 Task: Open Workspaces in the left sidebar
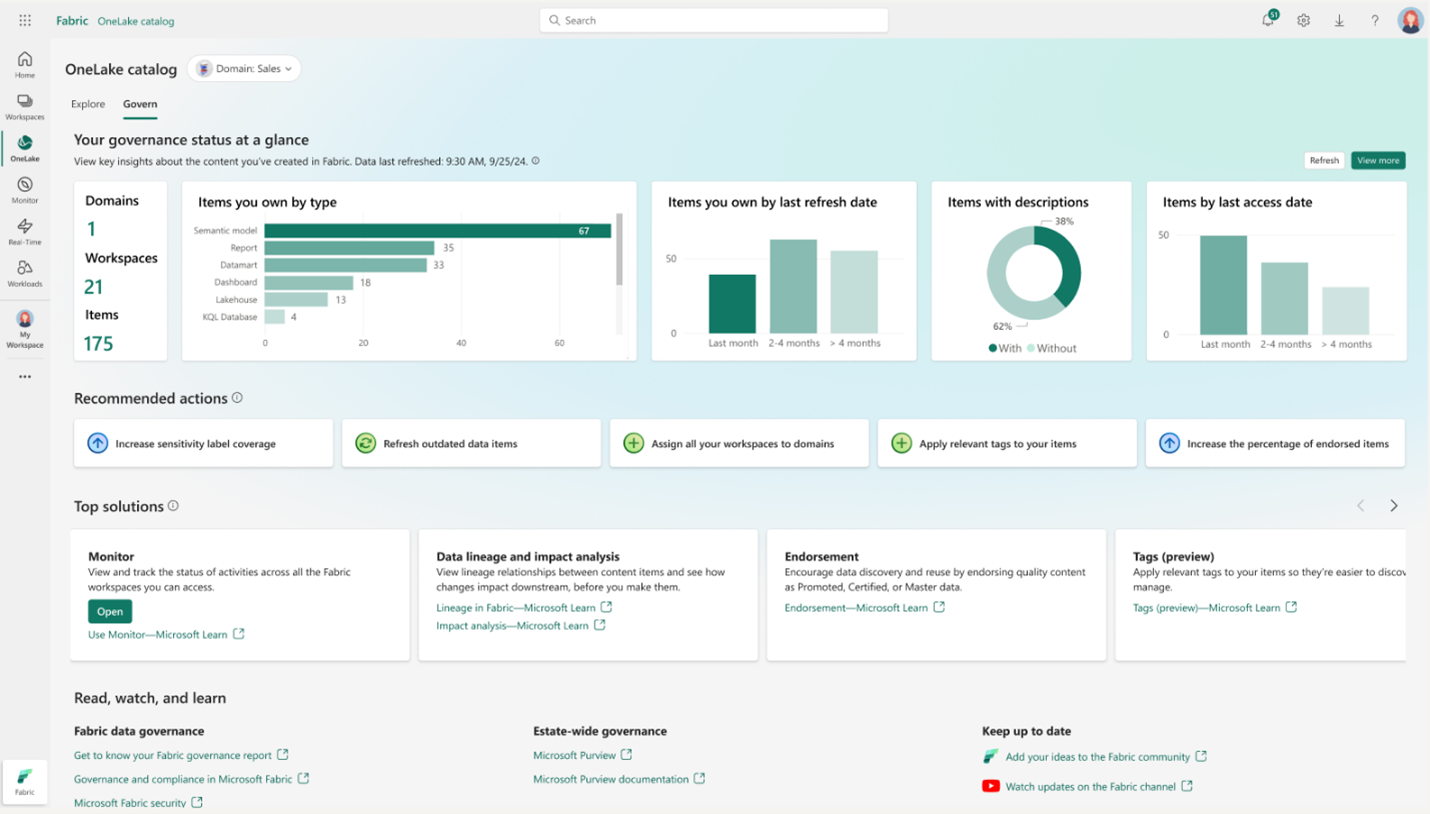[x=25, y=107]
